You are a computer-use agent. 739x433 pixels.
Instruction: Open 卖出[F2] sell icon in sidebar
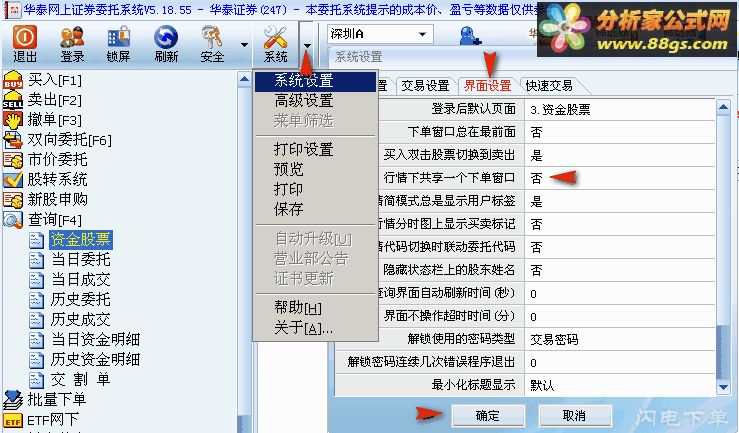click(13, 100)
